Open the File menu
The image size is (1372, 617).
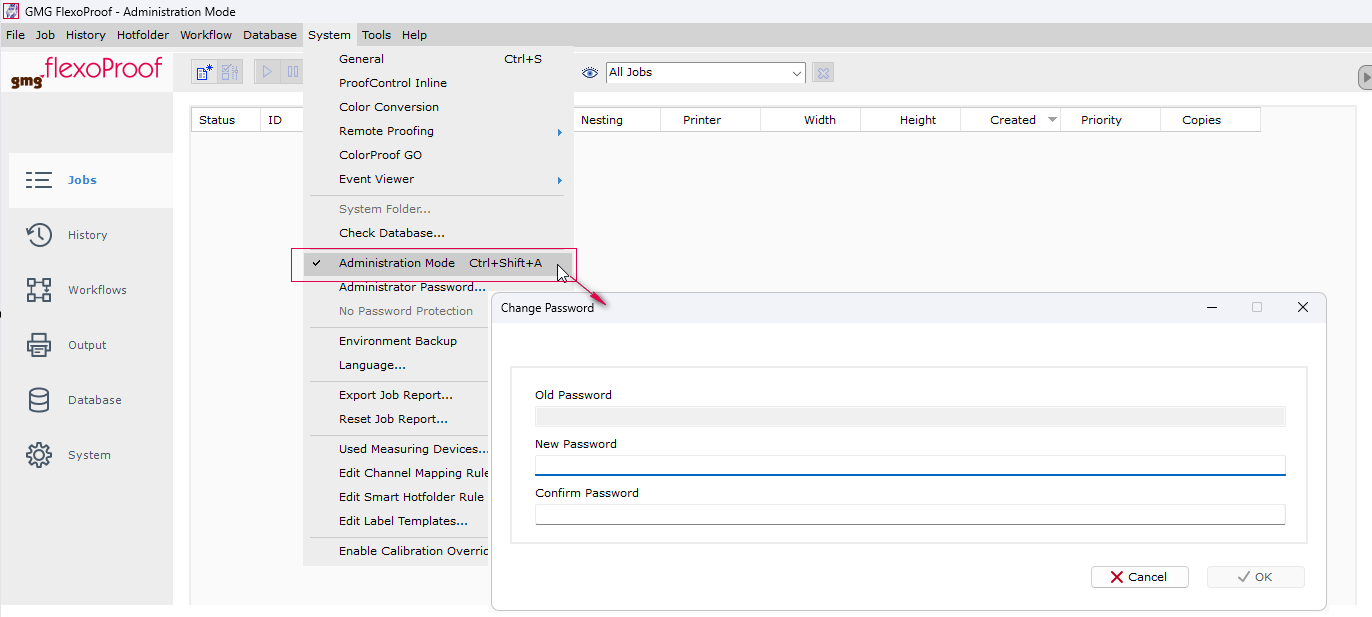point(15,35)
